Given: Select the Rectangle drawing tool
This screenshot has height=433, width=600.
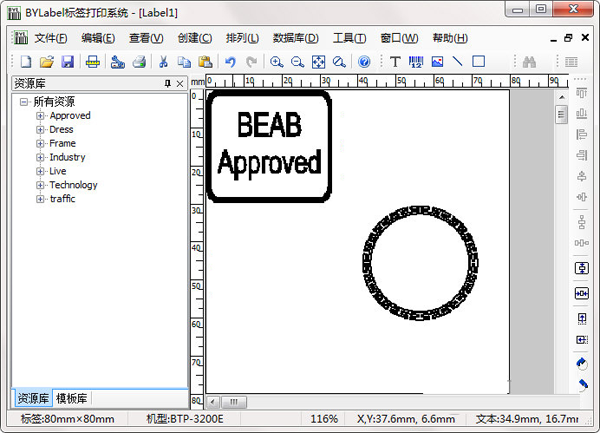Looking at the screenshot, I should click(478, 61).
